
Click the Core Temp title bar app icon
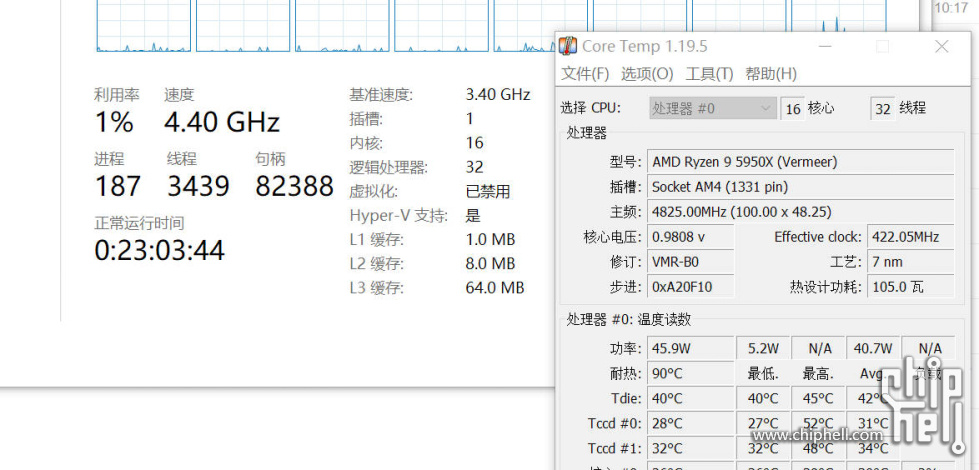tap(568, 46)
